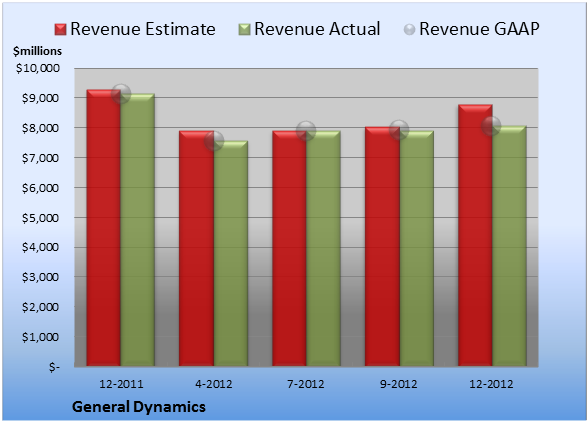Click the GAAP sphere marker for 12-2012
This screenshot has width=588, height=422.
pyautogui.click(x=491, y=126)
